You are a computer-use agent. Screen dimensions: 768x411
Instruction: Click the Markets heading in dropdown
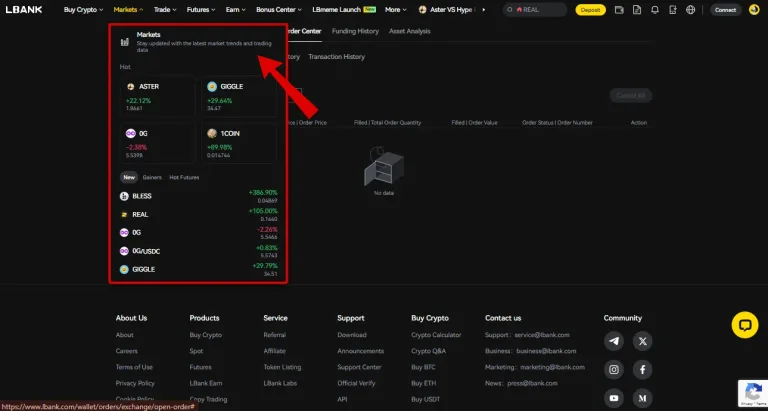148,35
